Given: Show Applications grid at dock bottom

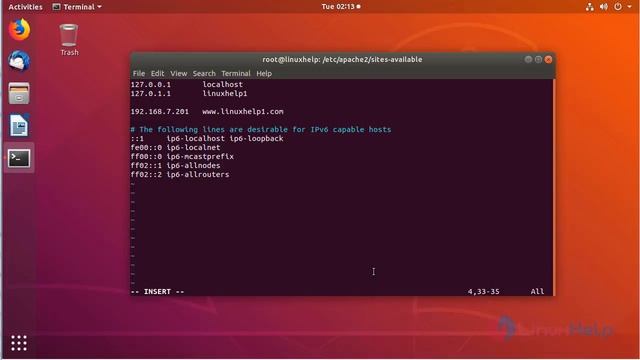Looking at the screenshot, I should point(19,343).
